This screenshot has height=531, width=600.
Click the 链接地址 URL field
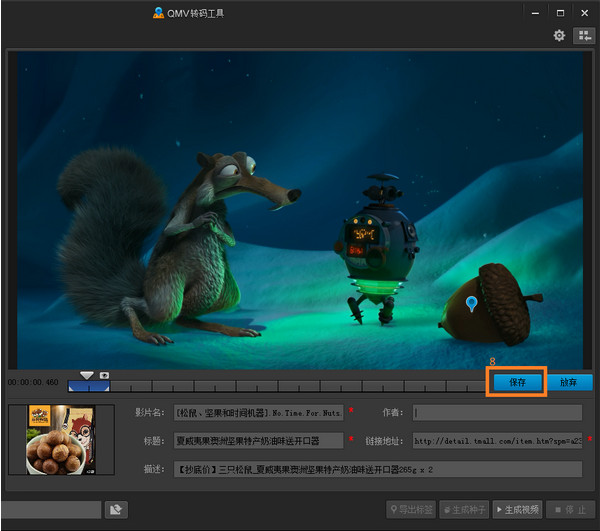[x=497, y=441]
